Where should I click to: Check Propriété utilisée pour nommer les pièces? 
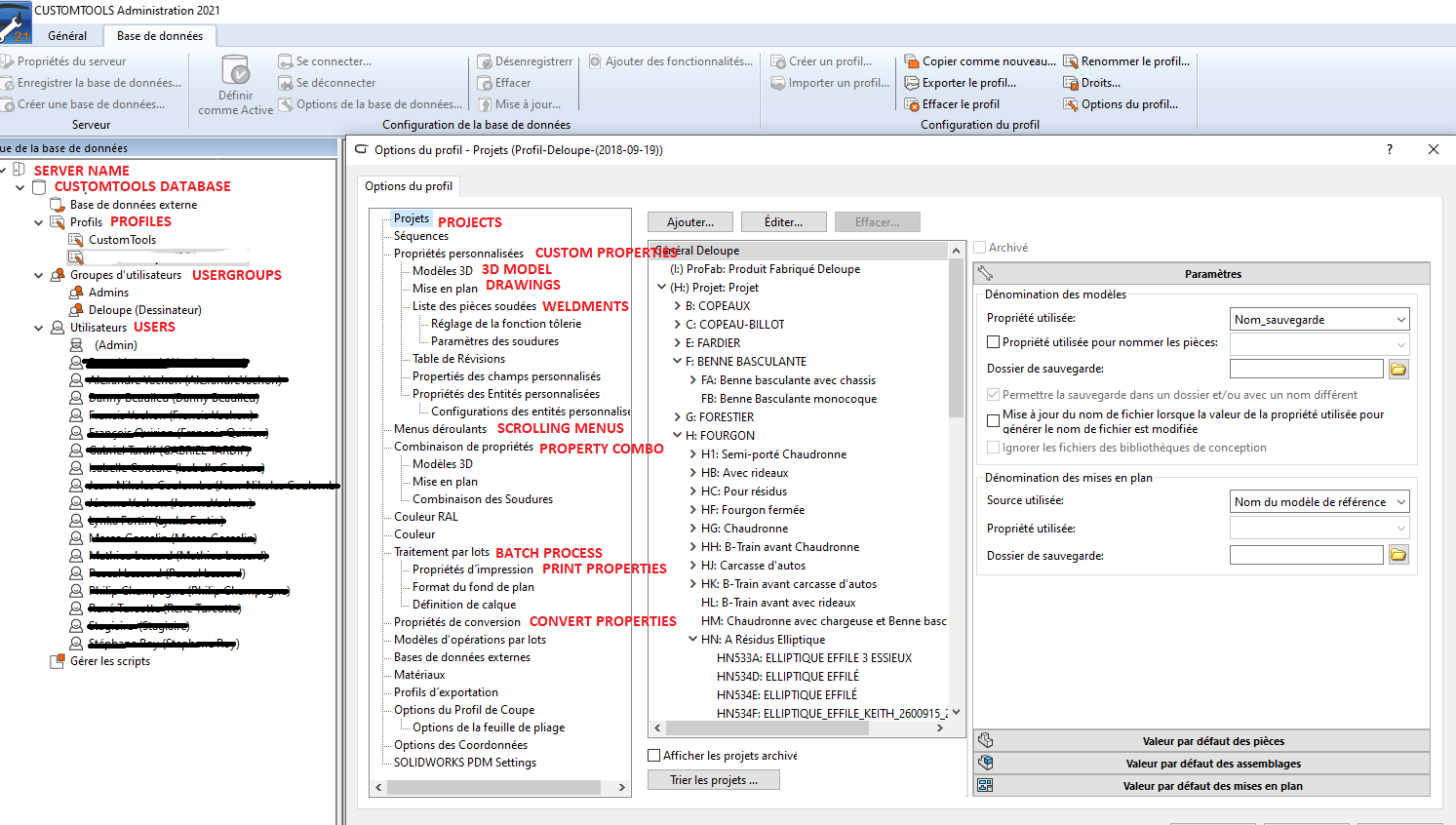[994, 342]
